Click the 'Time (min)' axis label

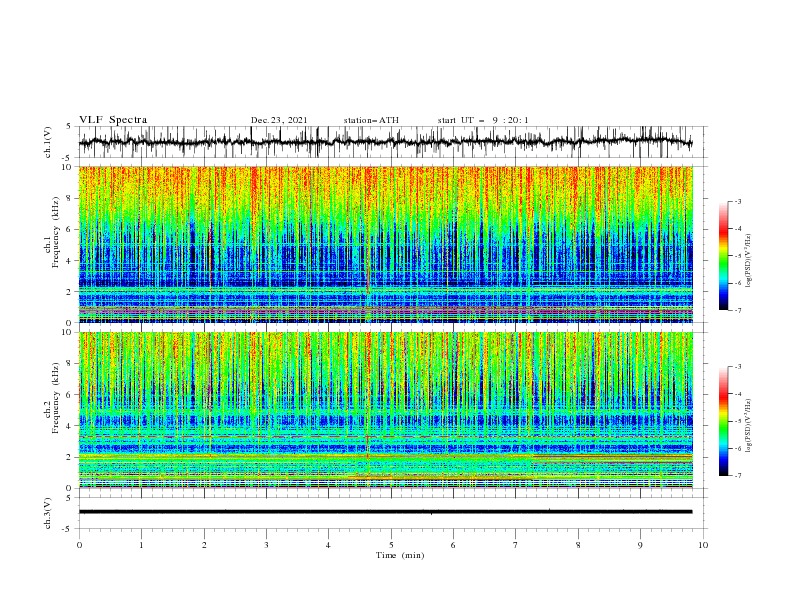tap(400, 555)
